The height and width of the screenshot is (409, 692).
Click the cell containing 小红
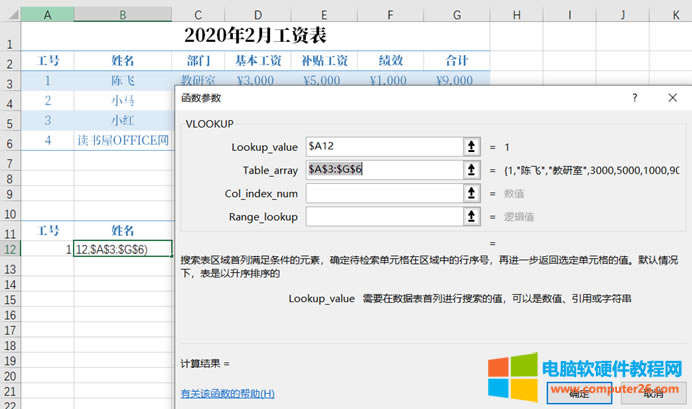(123, 120)
